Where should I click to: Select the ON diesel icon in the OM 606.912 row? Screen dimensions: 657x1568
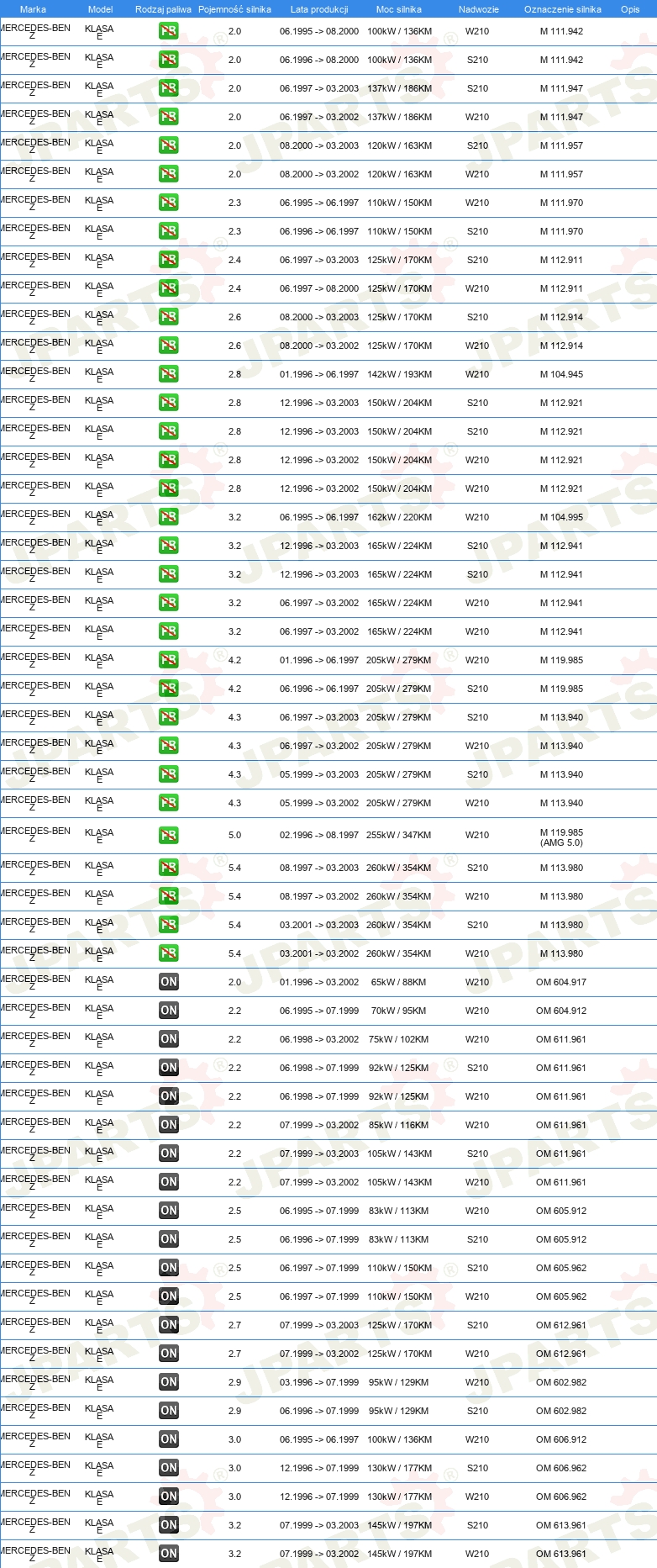click(x=169, y=1439)
